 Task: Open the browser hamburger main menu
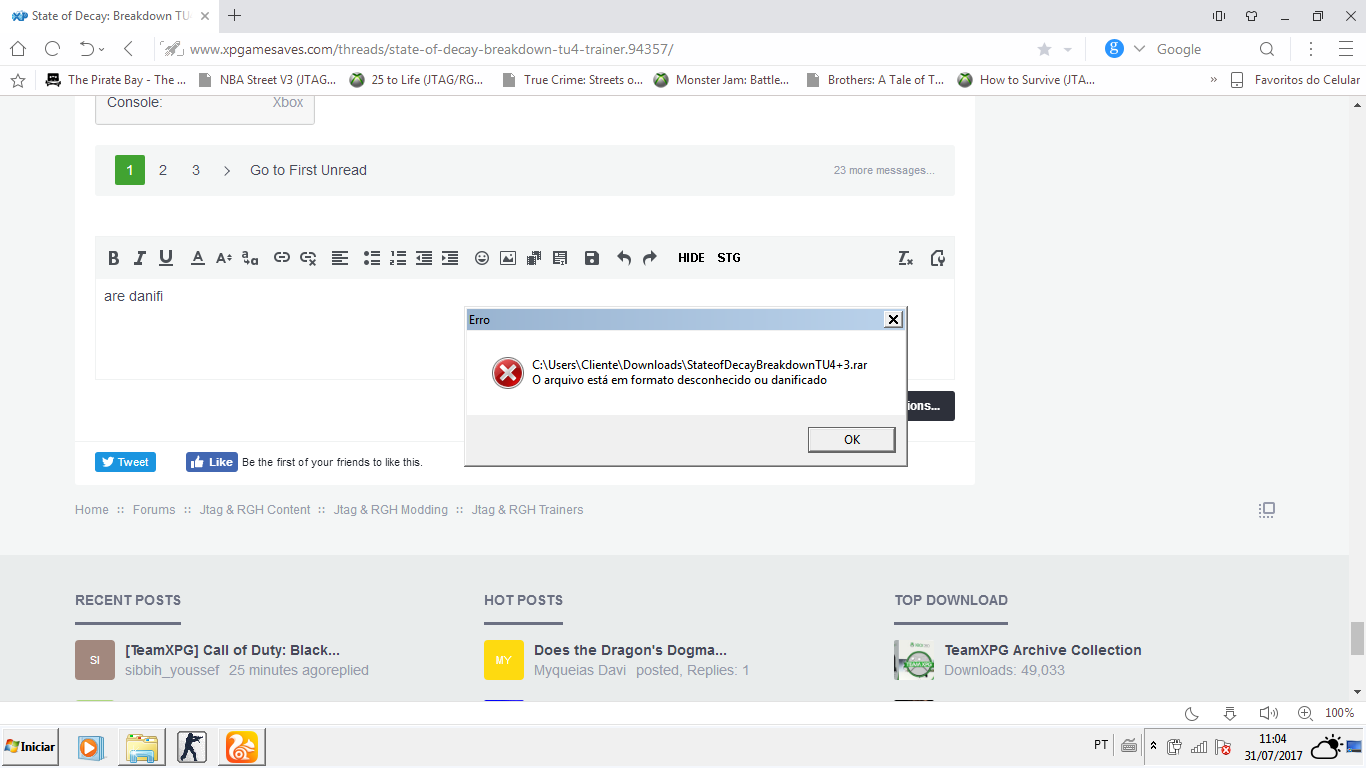1345,49
